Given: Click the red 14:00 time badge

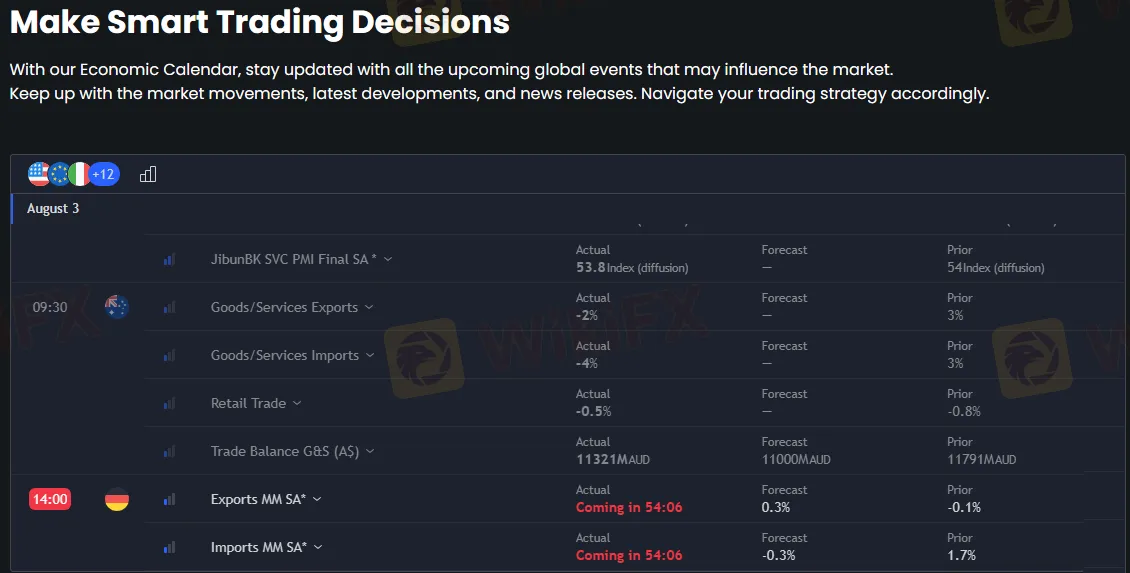Looking at the screenshot, I should pos(50,499).
